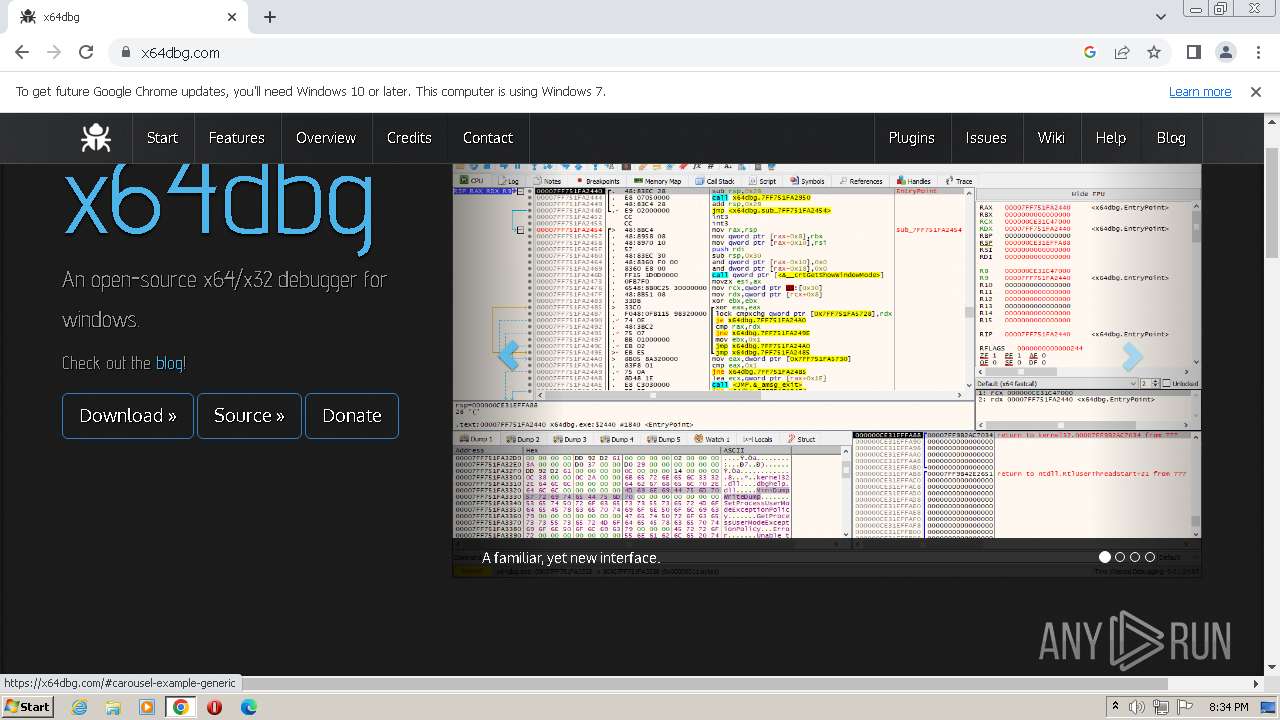Open the Contact menu item
Viewport: 1280px width, 720px height.
pyautogui.click(x=488, y=138)
